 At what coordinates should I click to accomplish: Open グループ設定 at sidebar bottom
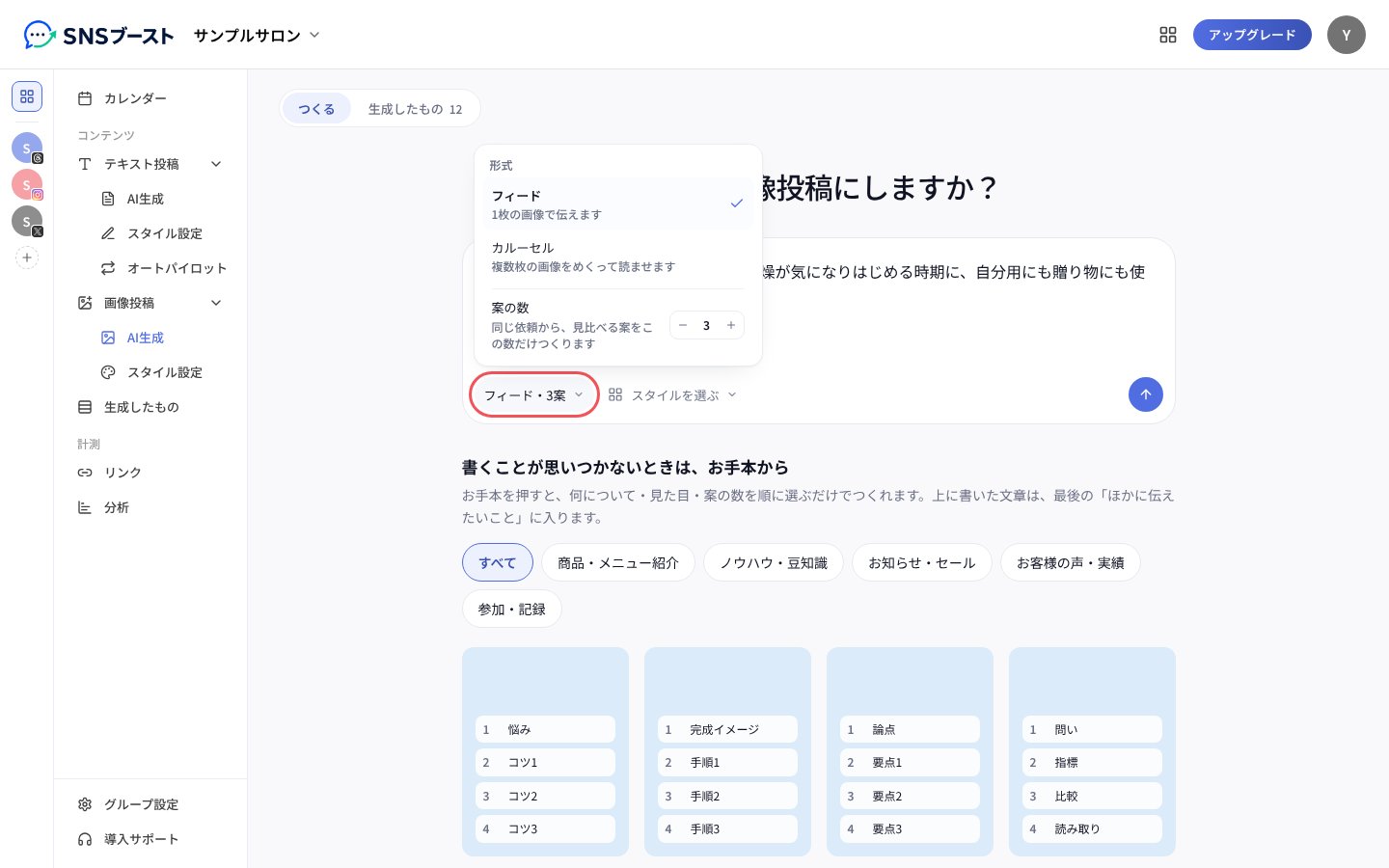tap(150, 804)
